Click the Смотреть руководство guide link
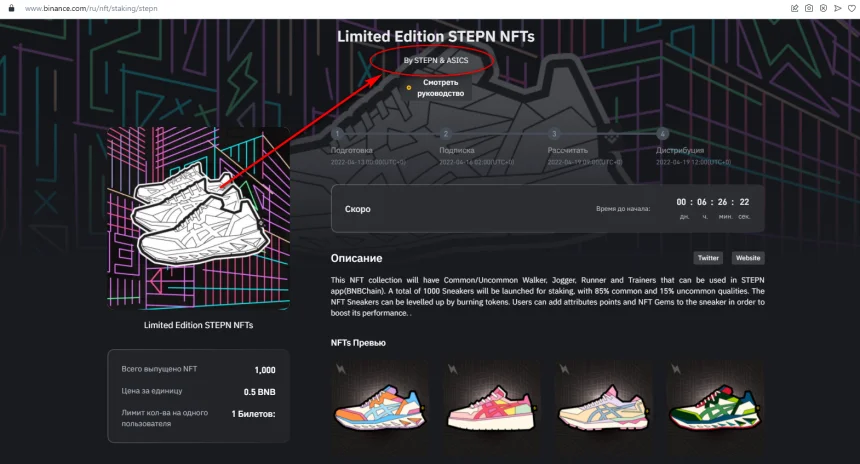Image resolution: width=860 pixels, height=464 pixels. point(440,88)
